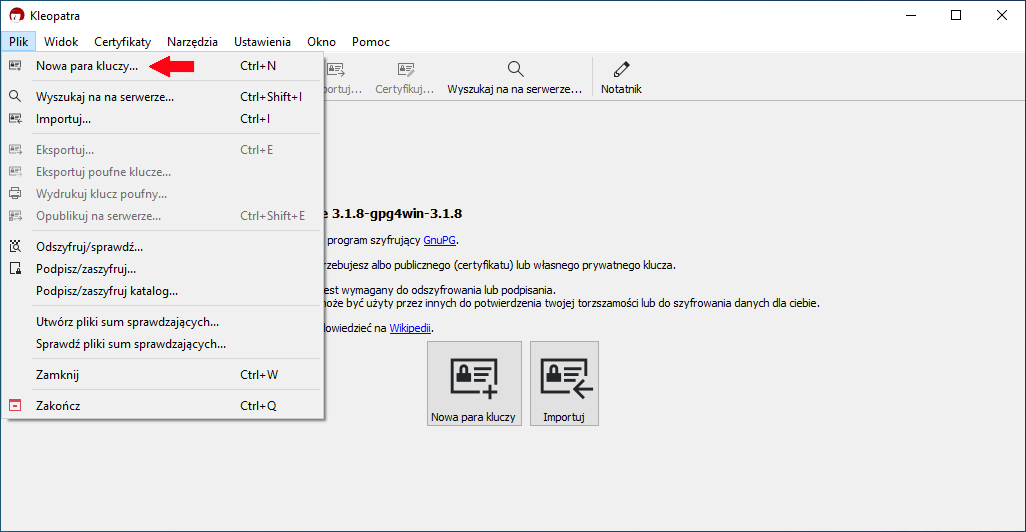The height and width of the screenshot is (532, 1026).
Task: Choose Zakończ to quit Kleopatra
Action: (163, 406)
